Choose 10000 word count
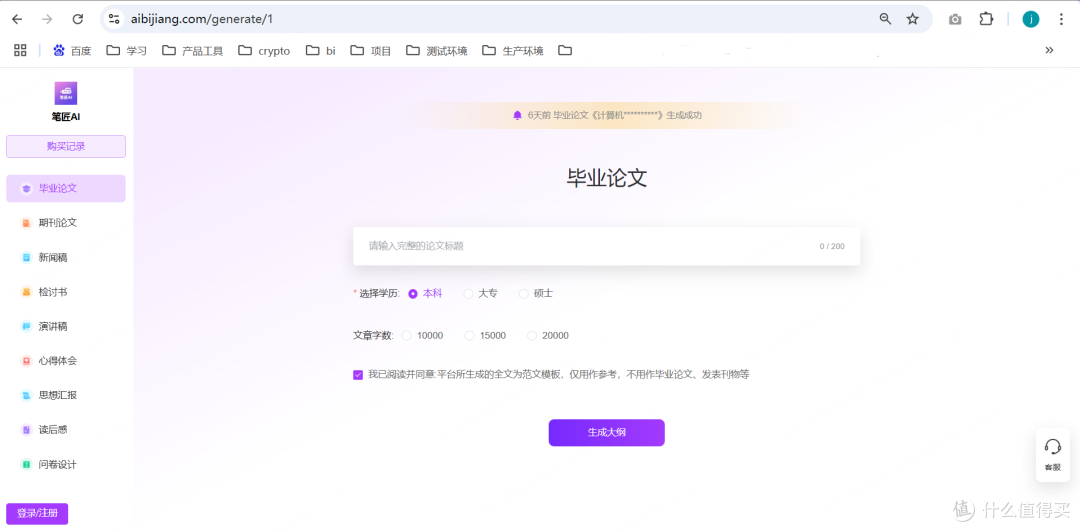 (422, 336)
